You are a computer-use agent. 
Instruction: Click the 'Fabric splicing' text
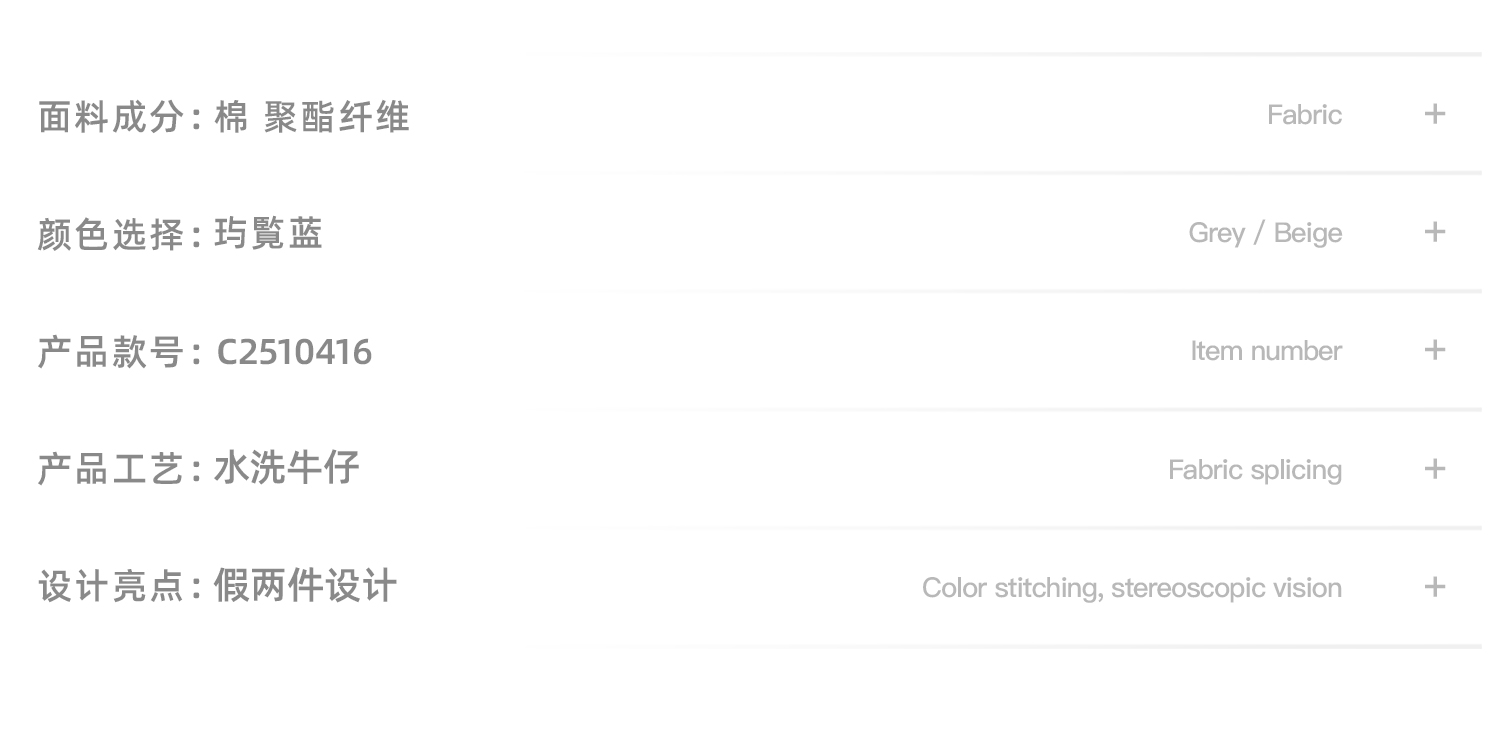point(1255,470)
